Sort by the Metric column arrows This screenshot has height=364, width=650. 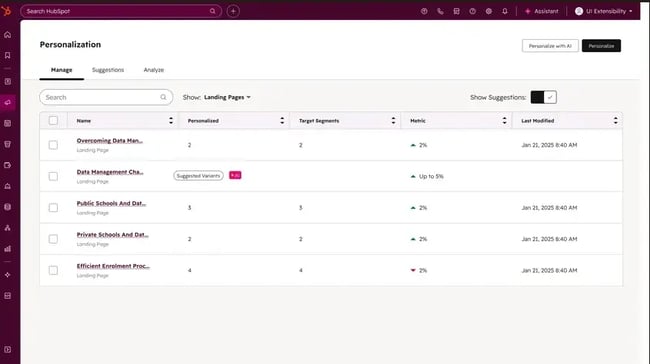tap(504, 121)
